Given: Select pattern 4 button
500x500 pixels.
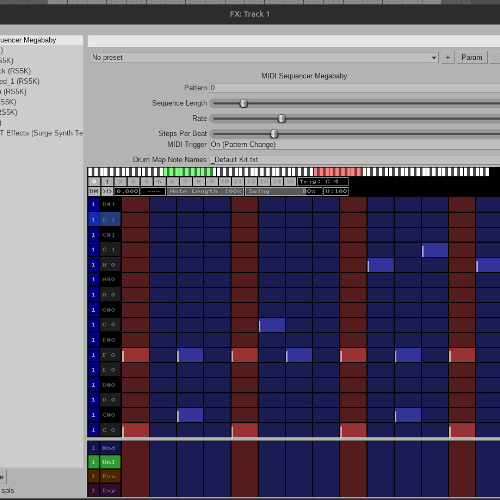Looking at the screenshot, I should click(x=146, y=182).
